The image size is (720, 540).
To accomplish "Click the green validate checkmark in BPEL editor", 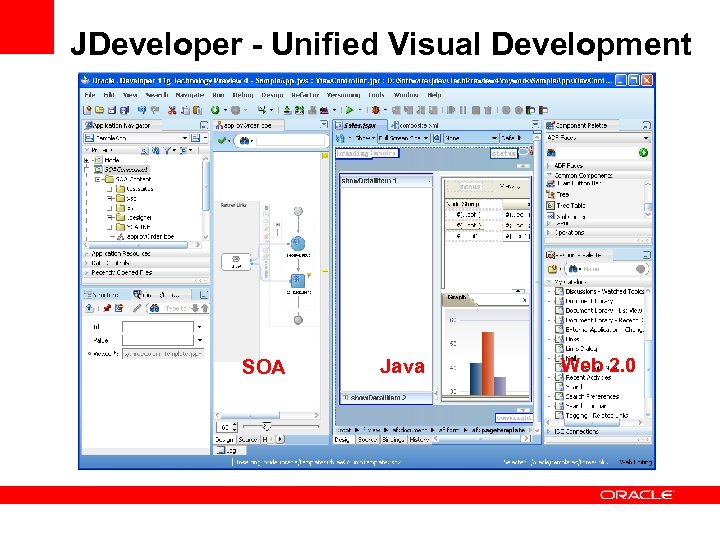I will [222, 141].
